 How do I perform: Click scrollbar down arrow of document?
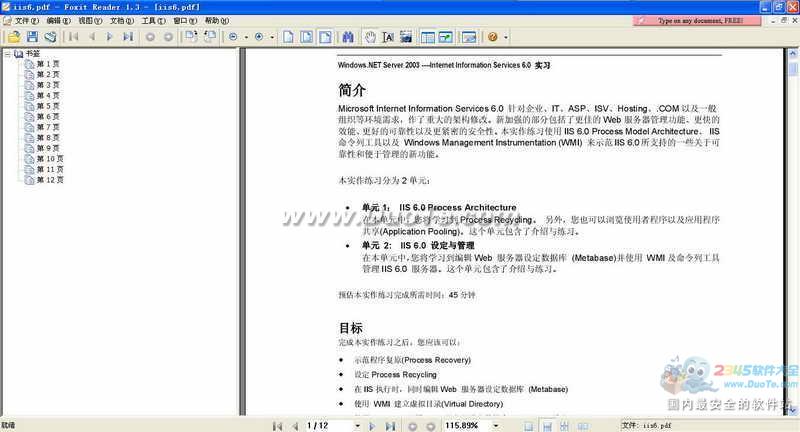coord(793,410)
